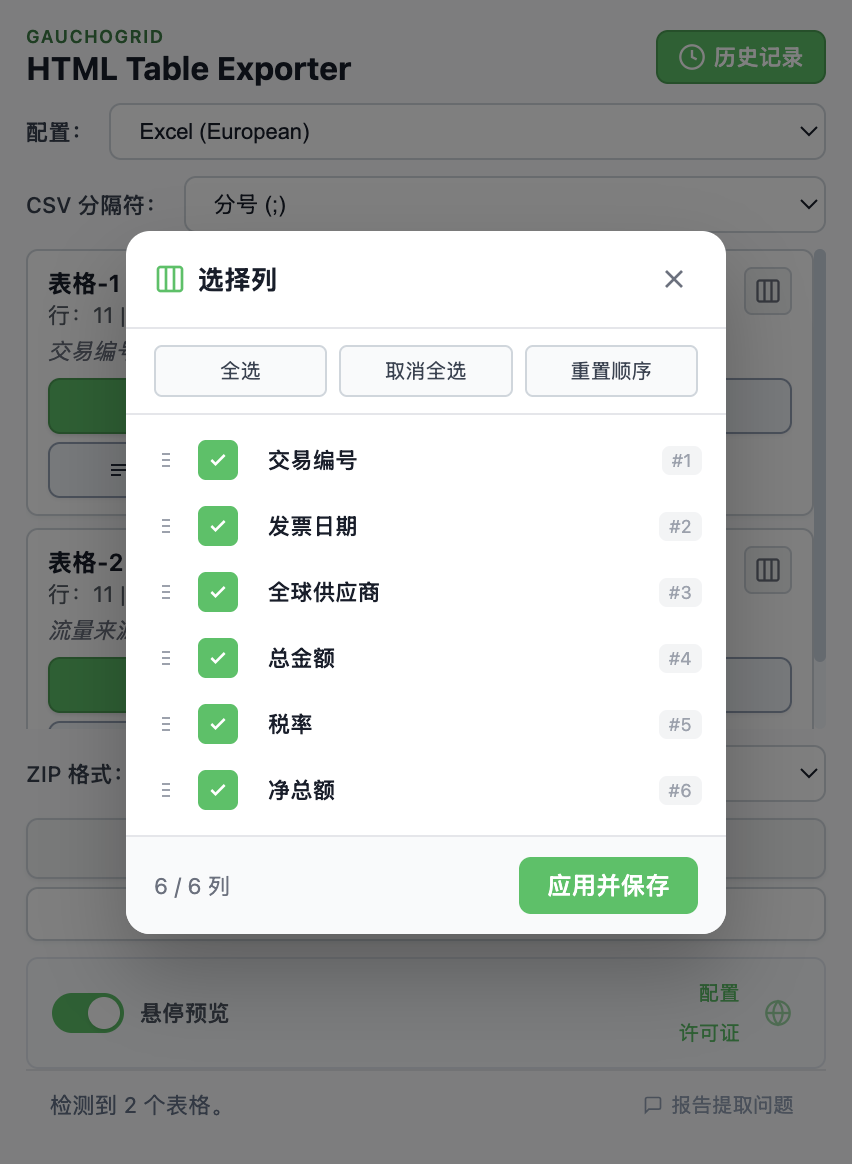The image size is (852, 1164).
Task: Click the 重置顺序 button
Action: (611, 371)
